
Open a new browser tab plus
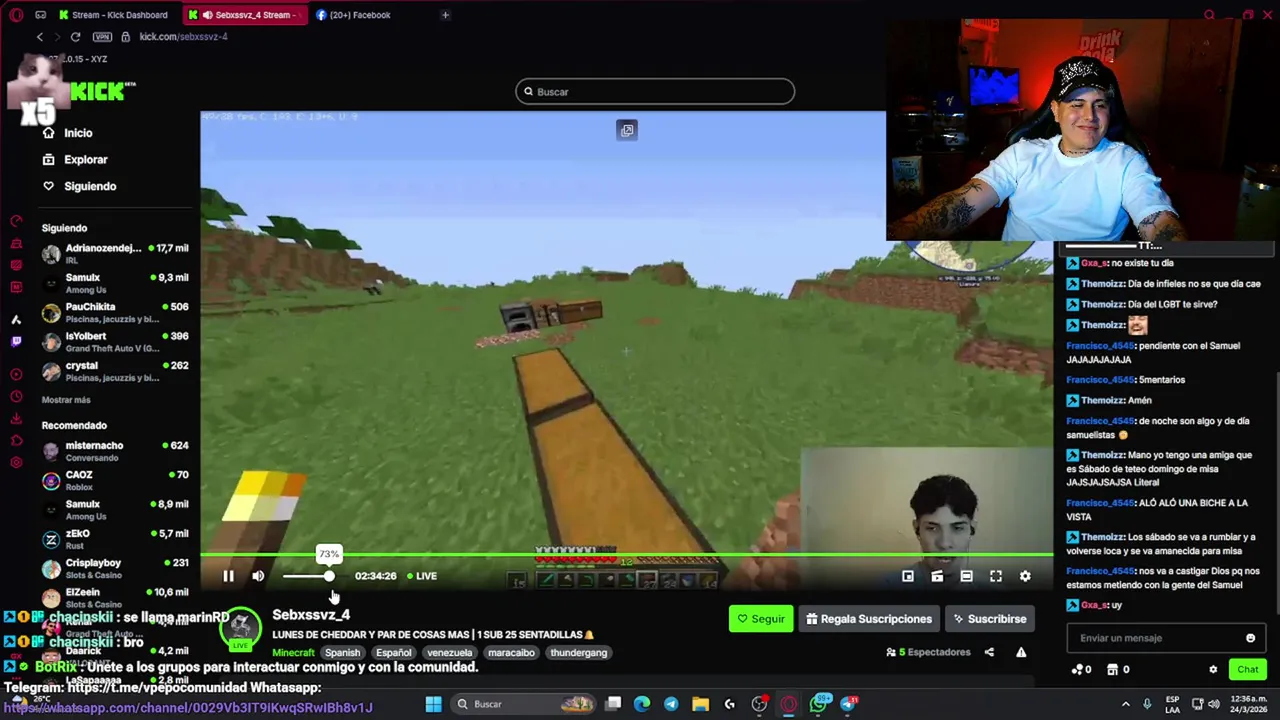(x=445, y=15)
